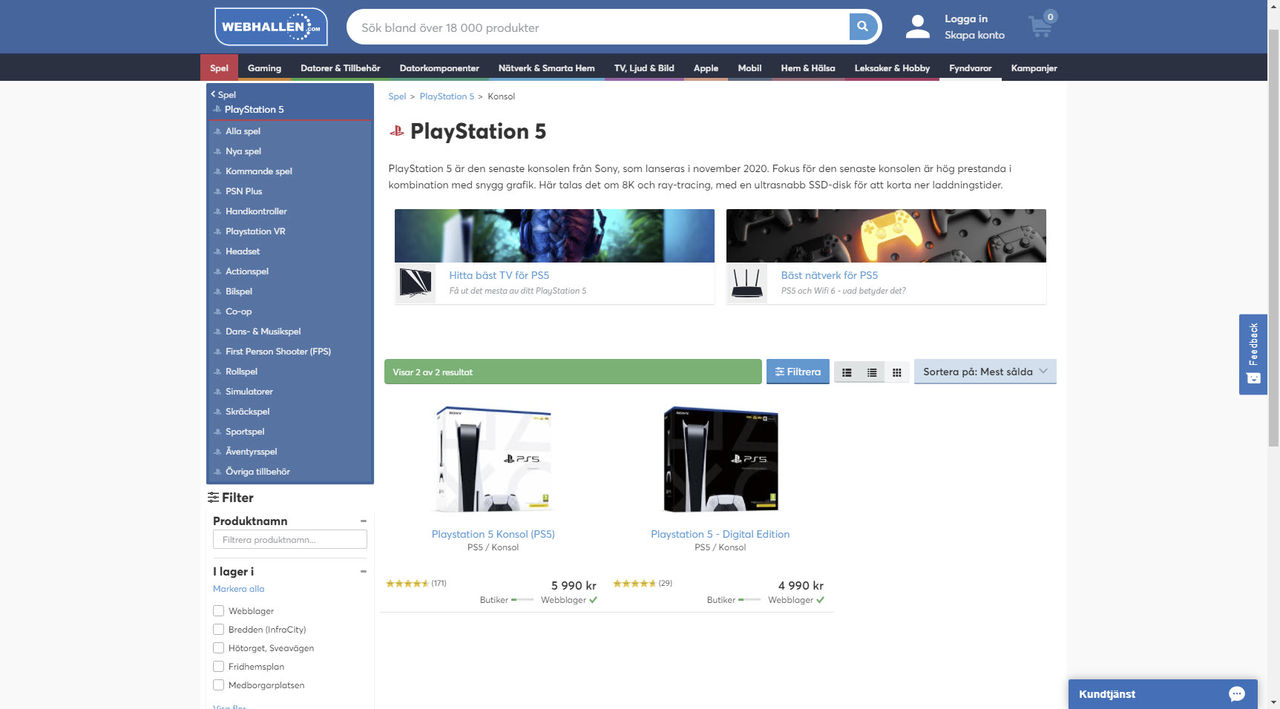Viewport: 1280px width, 709px height.
Task: Select the grid view layout icon
Action: (897, 371)
